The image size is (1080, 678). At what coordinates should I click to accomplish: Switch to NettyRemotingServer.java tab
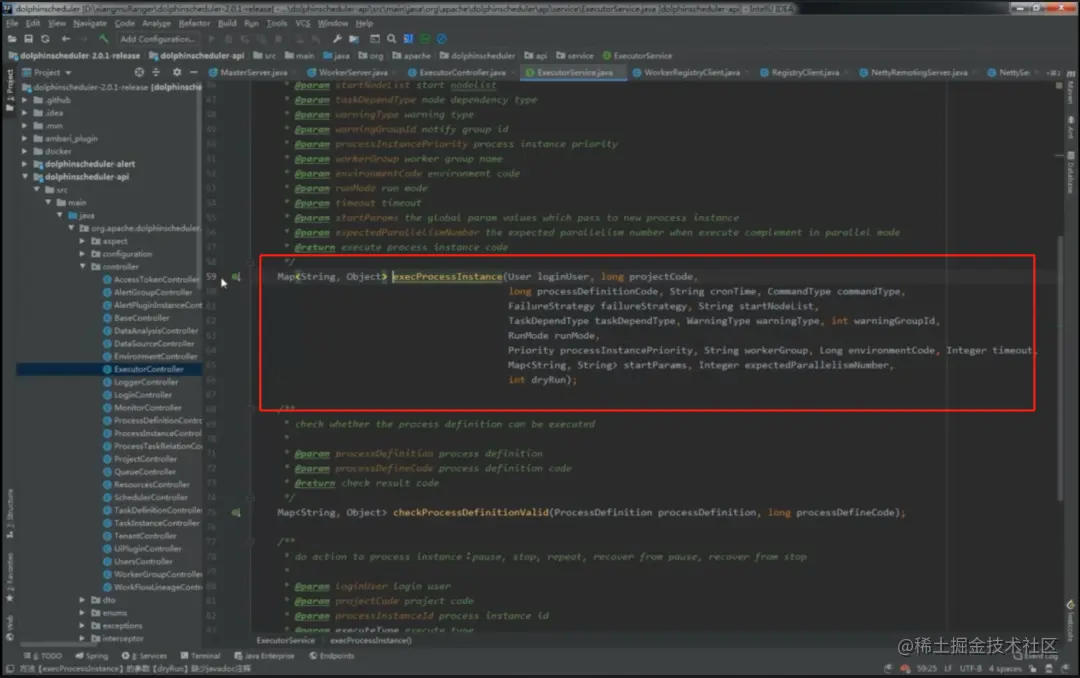tap(913, 72)
